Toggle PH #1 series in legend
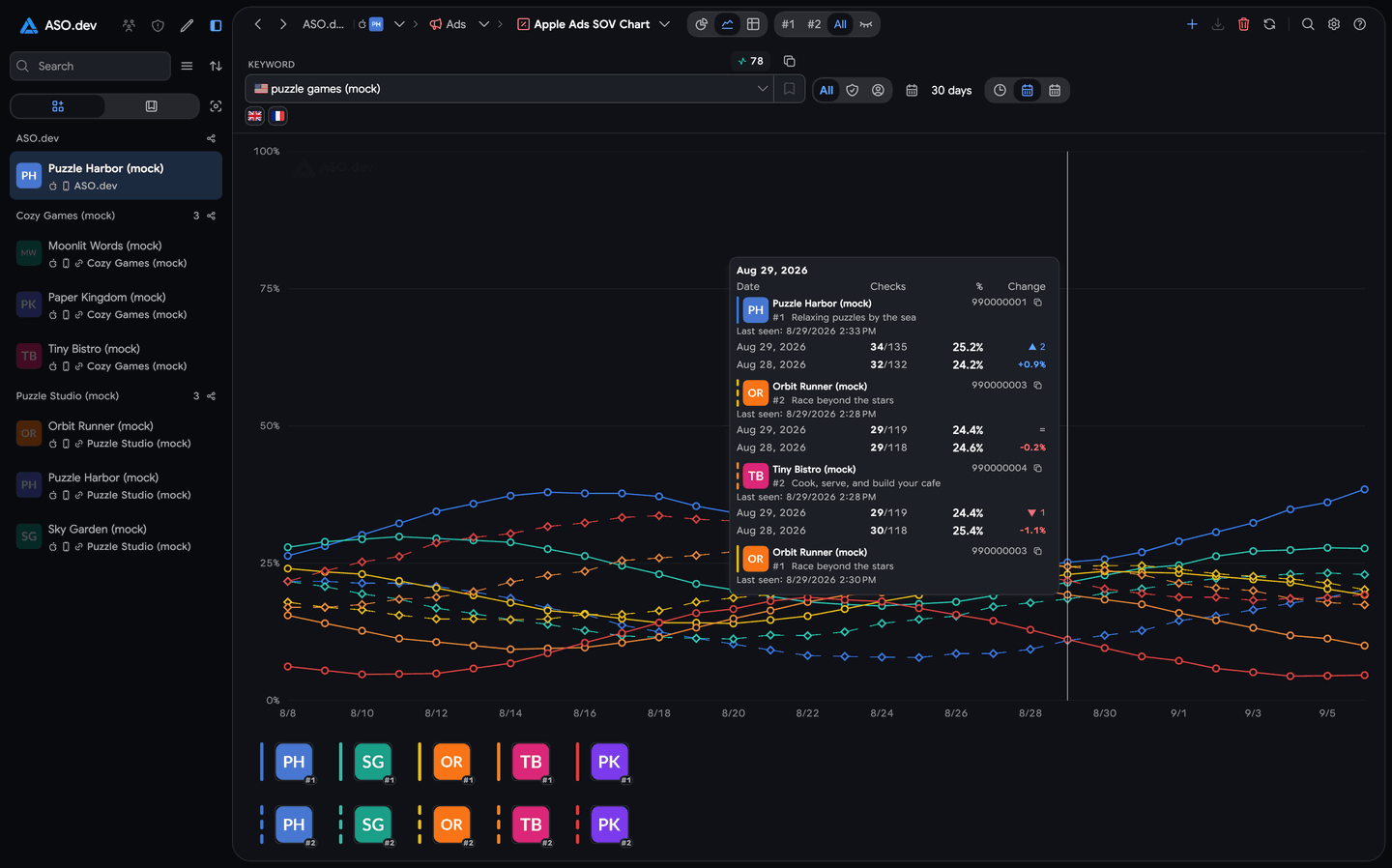This screenshot has height=868, width=1392. click(294, 762)
